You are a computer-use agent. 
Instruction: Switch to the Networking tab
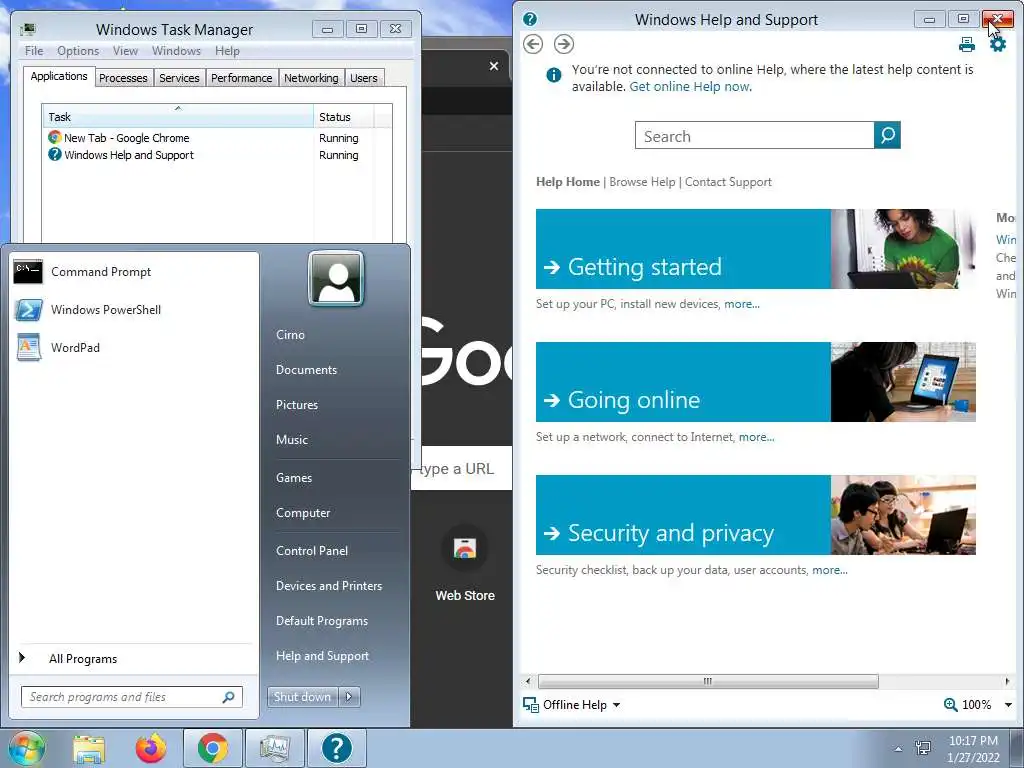pos(311,78)
